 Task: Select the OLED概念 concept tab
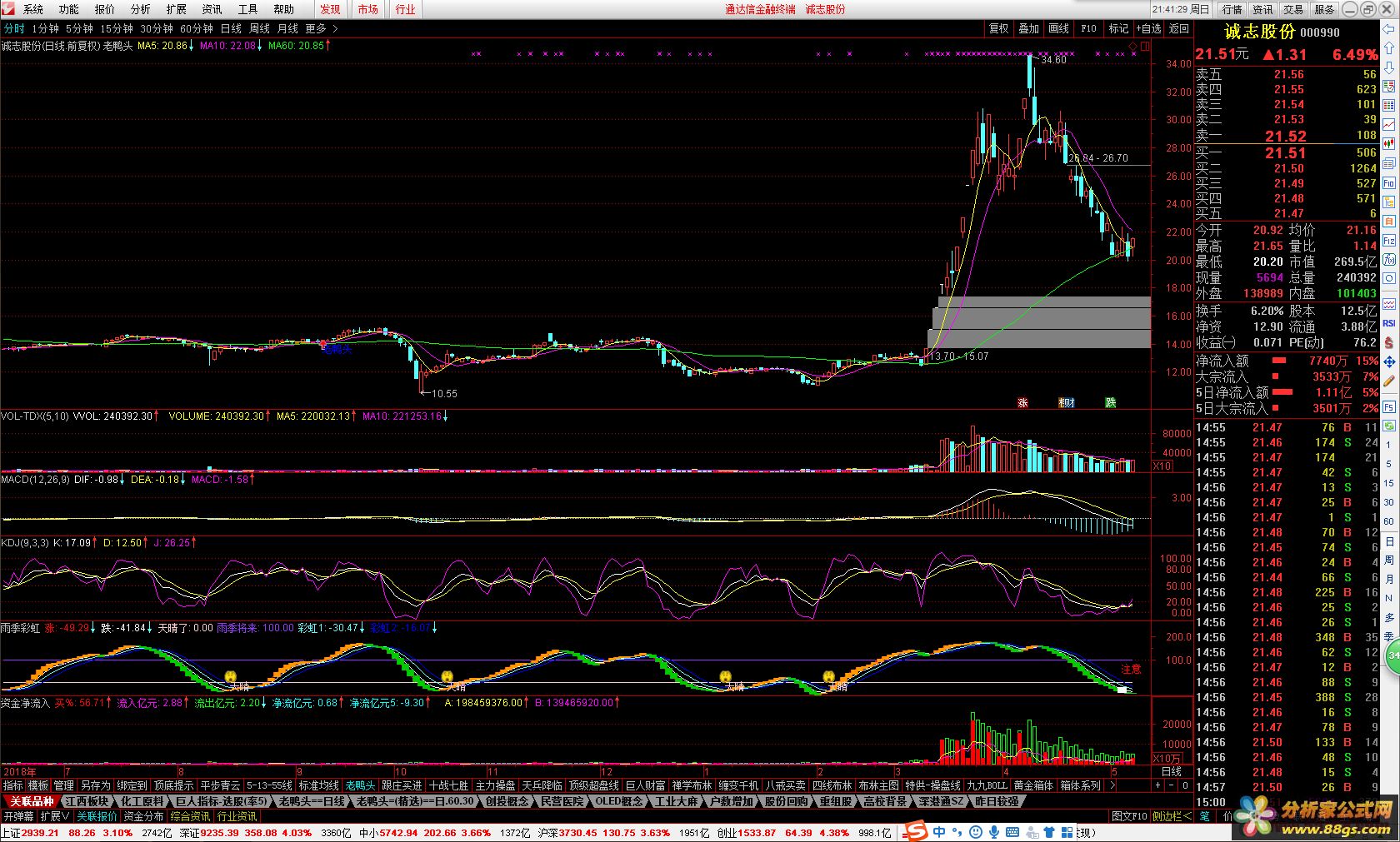click(619, 801)
